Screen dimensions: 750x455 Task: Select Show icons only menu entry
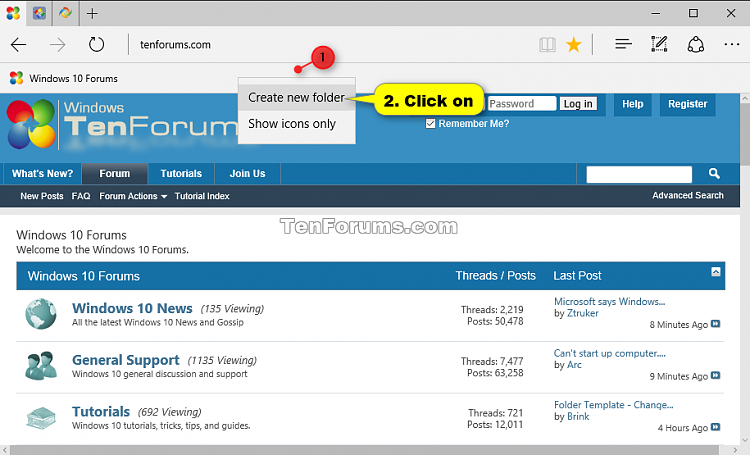(297, 124)
